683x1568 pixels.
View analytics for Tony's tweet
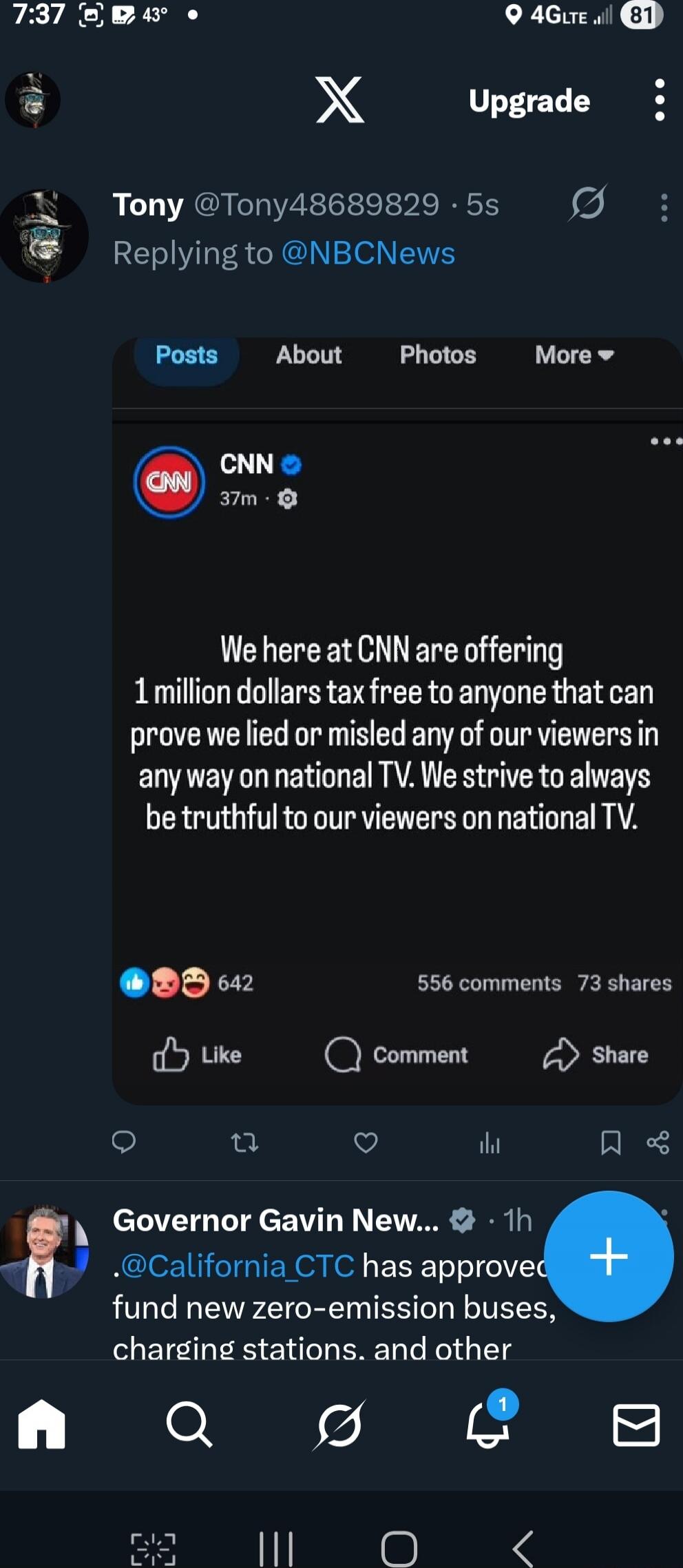click(x=490, y=1143)
